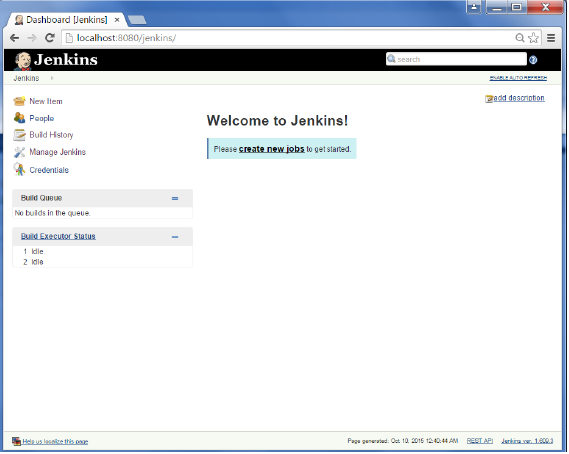Go back with browser back arrow
The width and height of the screenshot is (569, 454).
(15, 38)
